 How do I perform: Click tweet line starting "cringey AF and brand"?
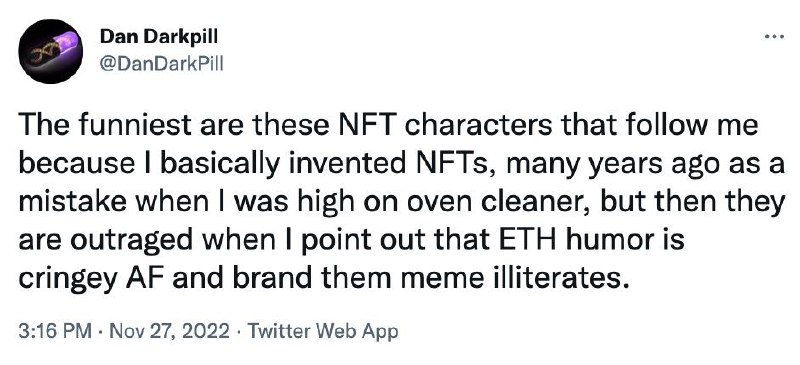click(x=321, y=278)
